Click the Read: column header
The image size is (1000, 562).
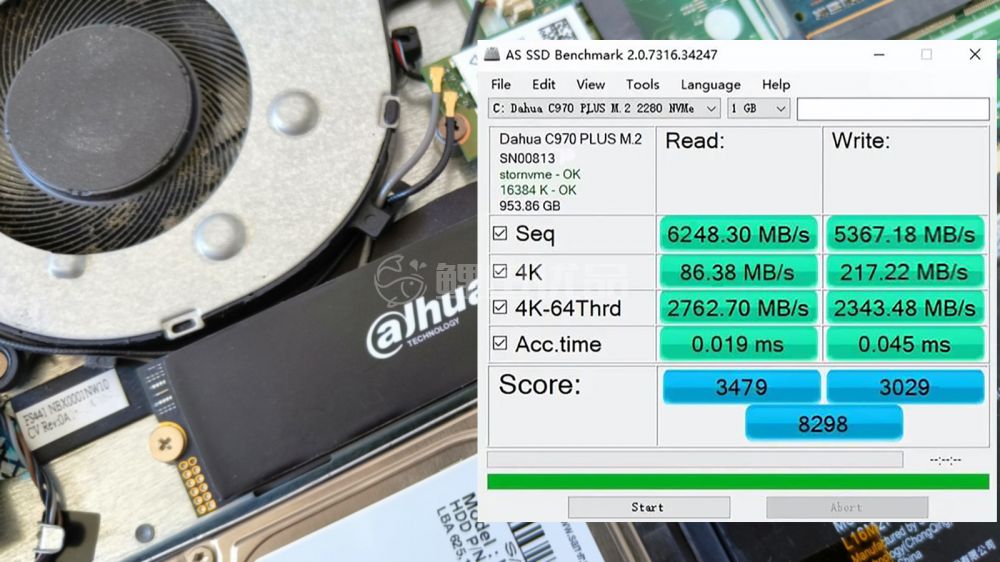pyautogui.click(x=695, y=141)
